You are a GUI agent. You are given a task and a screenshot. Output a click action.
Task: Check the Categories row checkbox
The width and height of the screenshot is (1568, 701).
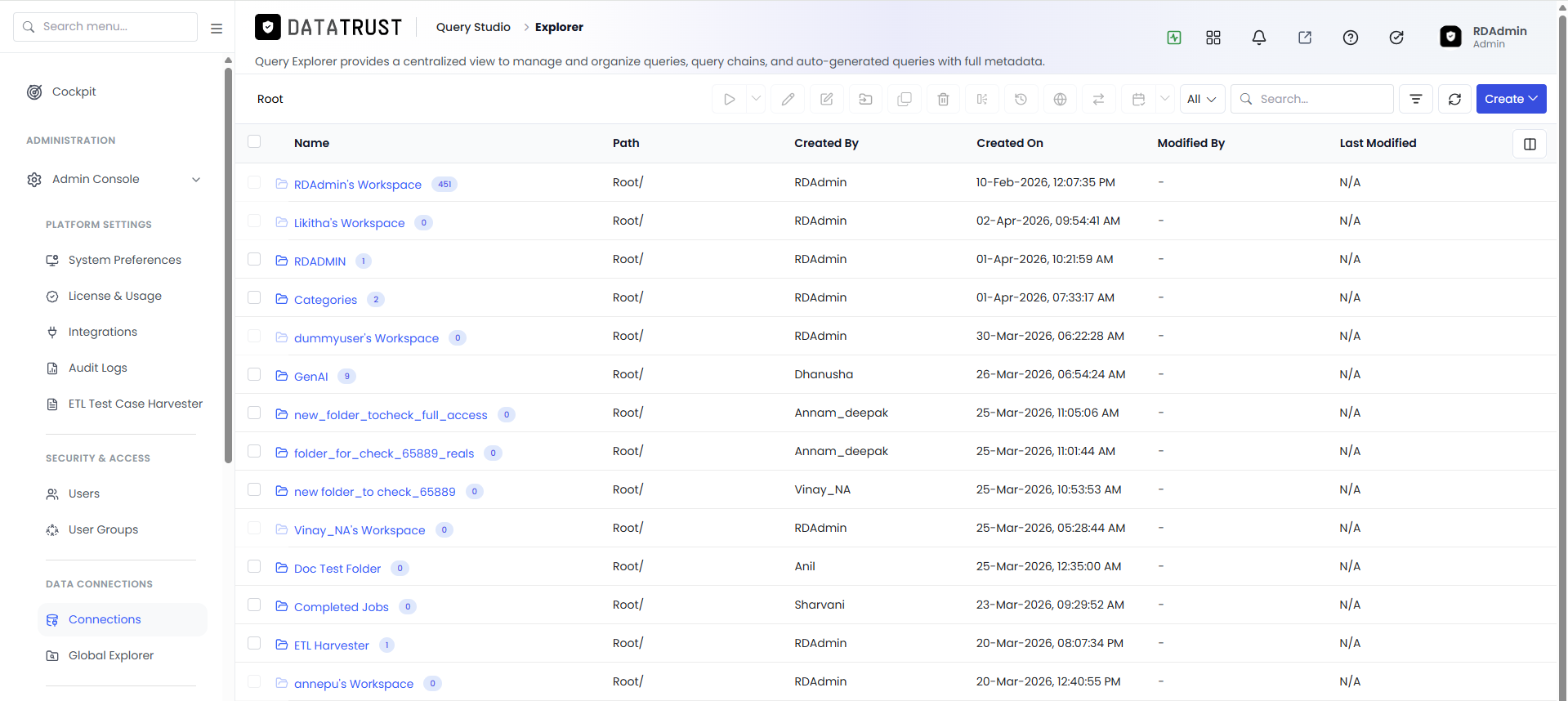point(254,297)
